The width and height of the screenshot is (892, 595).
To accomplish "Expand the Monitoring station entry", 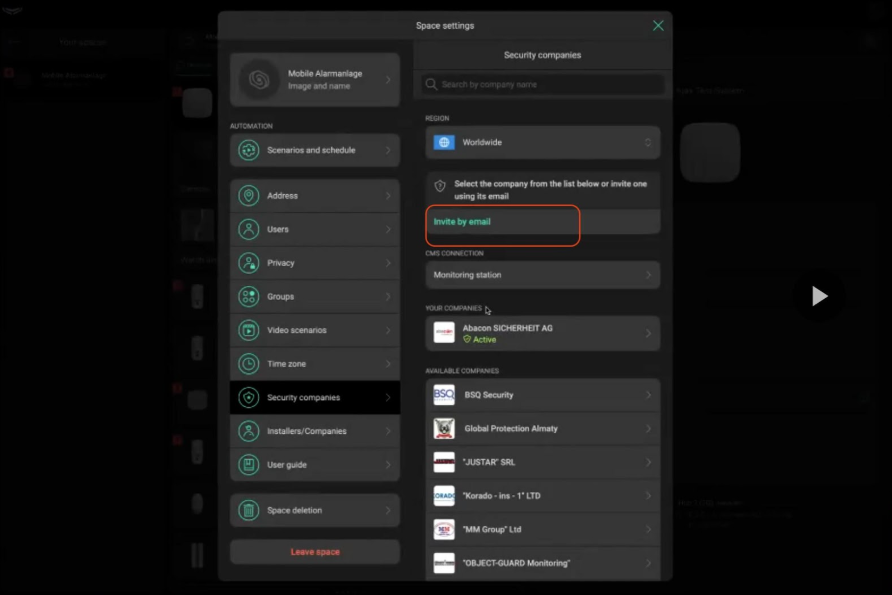I will (x=541, y=274).
